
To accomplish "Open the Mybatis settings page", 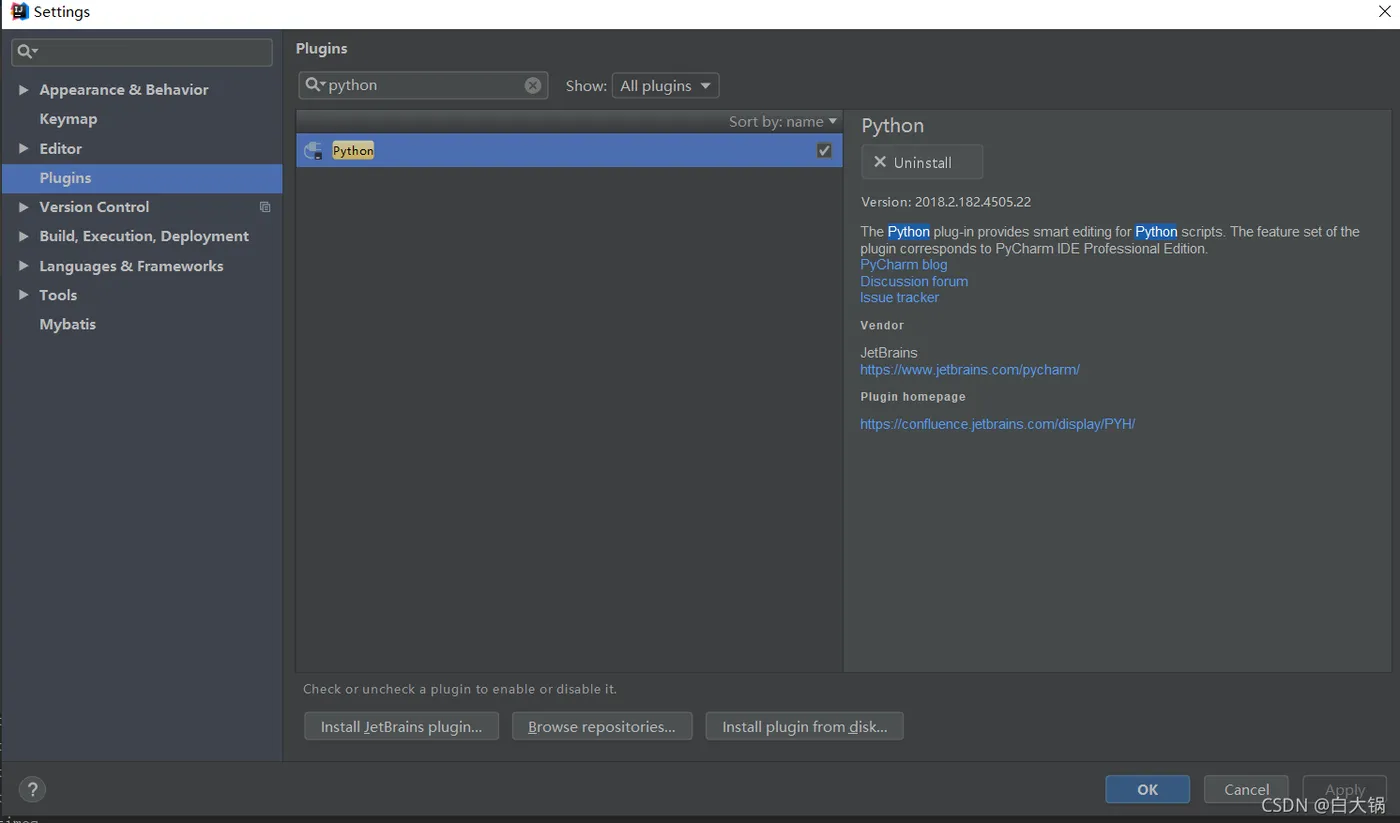I will 68,325.
